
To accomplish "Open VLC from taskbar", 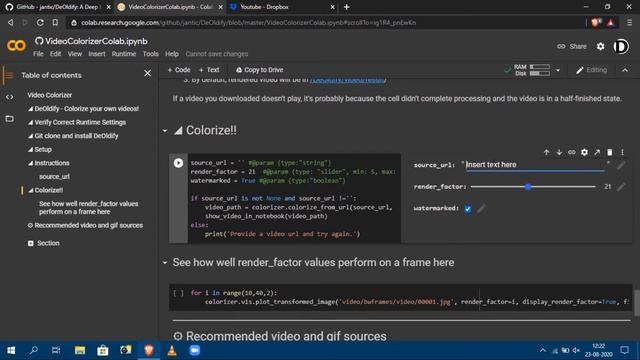I will coord(172,350).
